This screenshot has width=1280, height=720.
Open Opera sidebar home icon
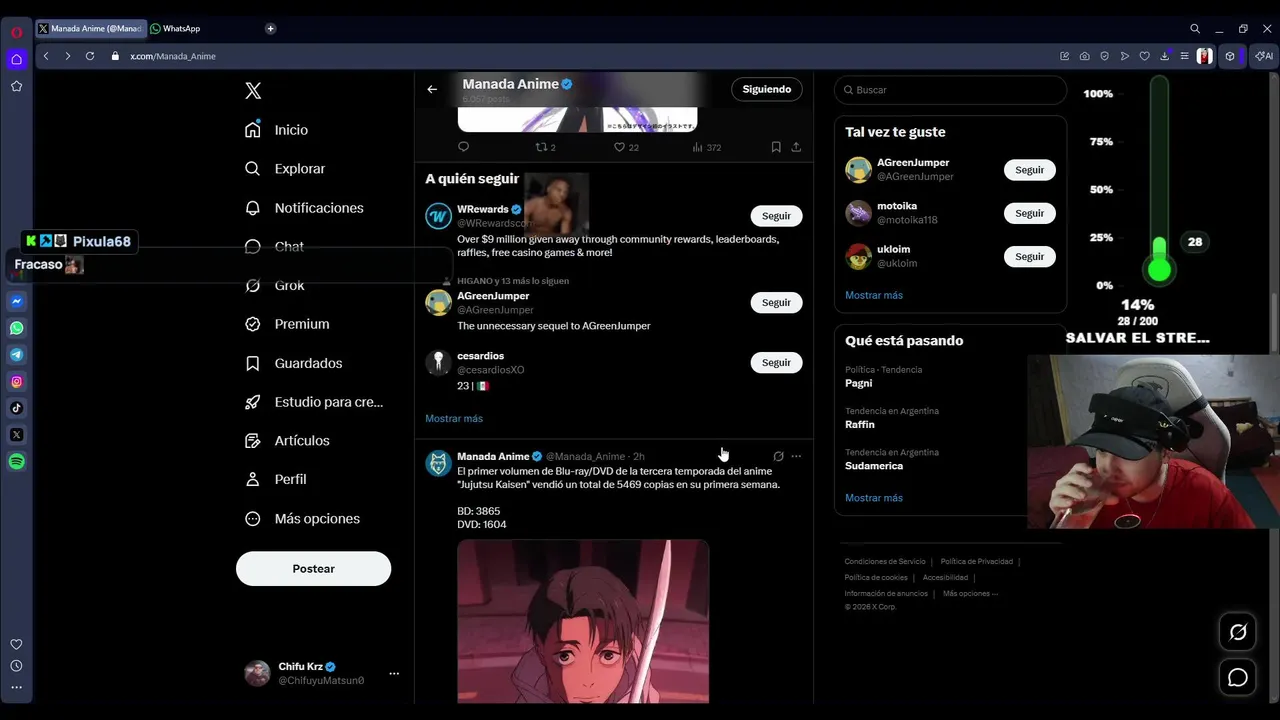pos(17,59)
